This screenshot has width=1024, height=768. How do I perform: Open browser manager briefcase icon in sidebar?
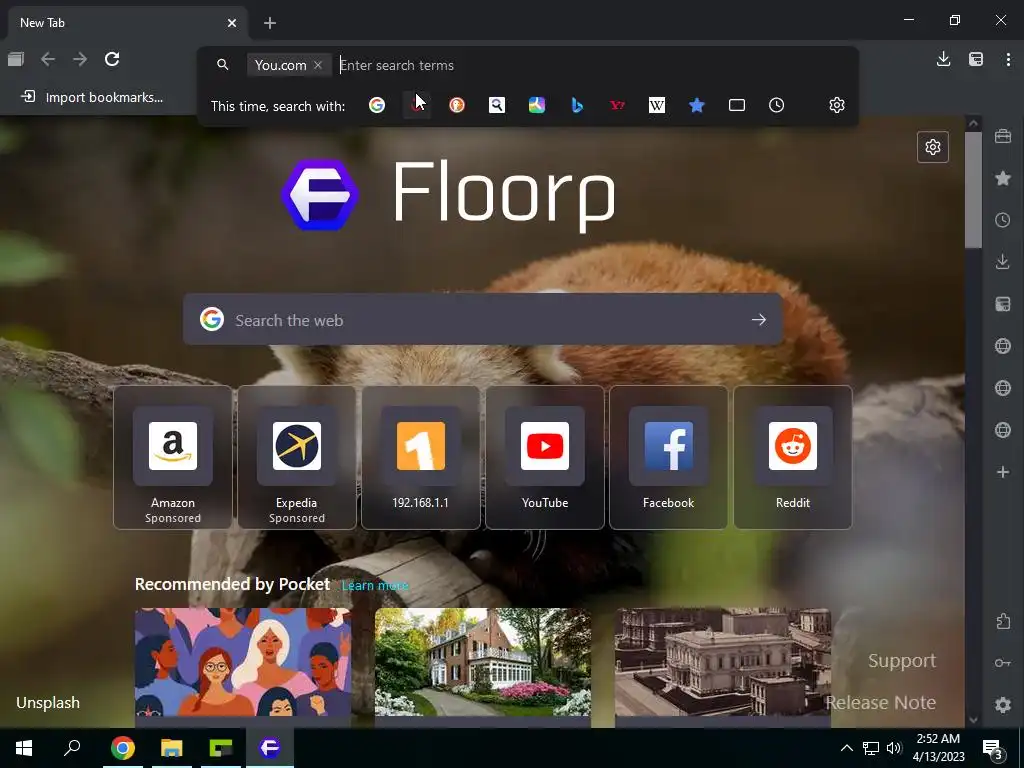coord(1002,136)
